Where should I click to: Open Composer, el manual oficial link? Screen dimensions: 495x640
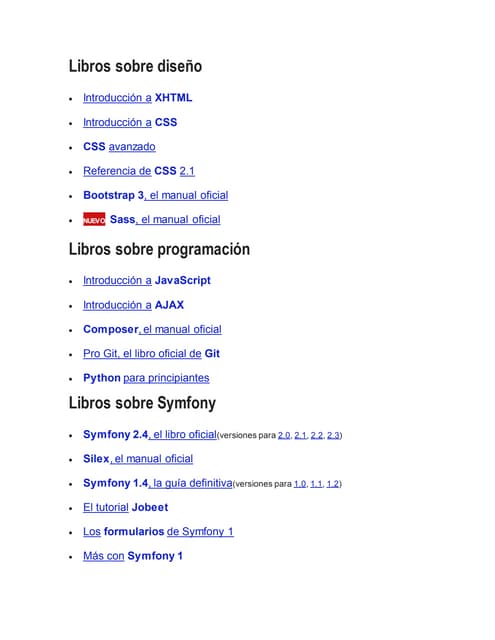coord(152,329)
